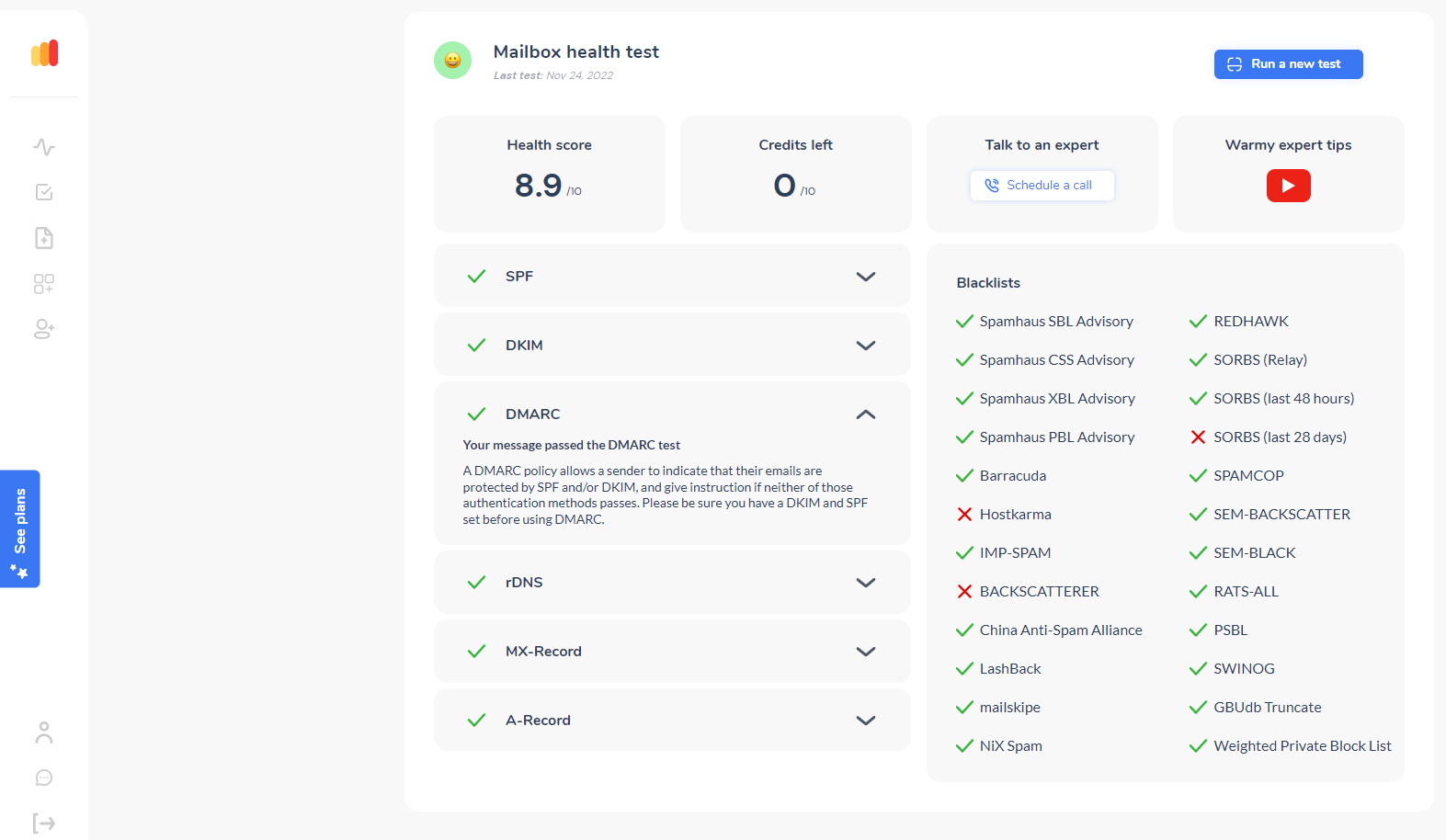Viewport: 1446px width, 840px height.
Task: Click the red X beside Hostkarma
Action: 964,514
